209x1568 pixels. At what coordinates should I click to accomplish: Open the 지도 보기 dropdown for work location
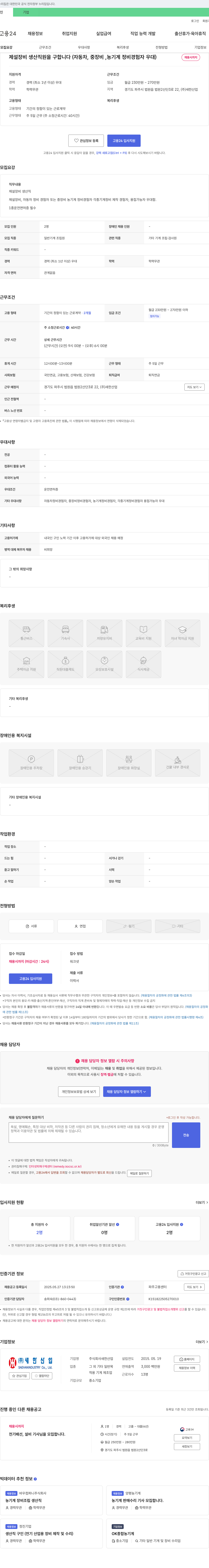coord(194,387)
